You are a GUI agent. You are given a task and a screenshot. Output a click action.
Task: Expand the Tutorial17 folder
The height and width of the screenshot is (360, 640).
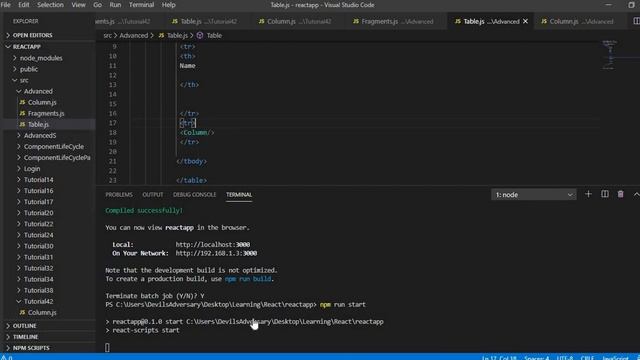click(x=48, y=201)
